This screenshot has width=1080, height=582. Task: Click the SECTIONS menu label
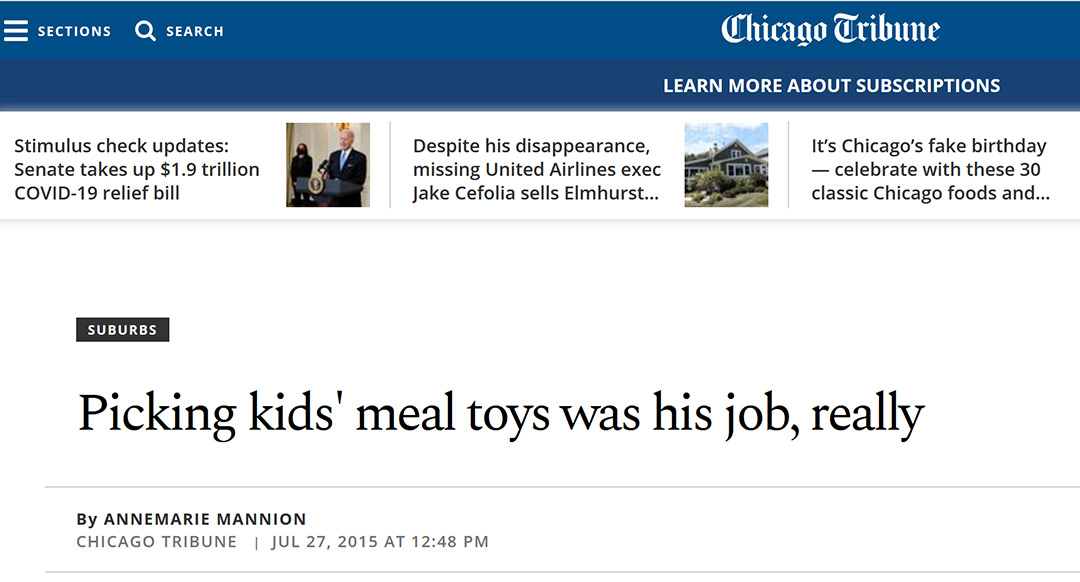[x=74, y=31]
